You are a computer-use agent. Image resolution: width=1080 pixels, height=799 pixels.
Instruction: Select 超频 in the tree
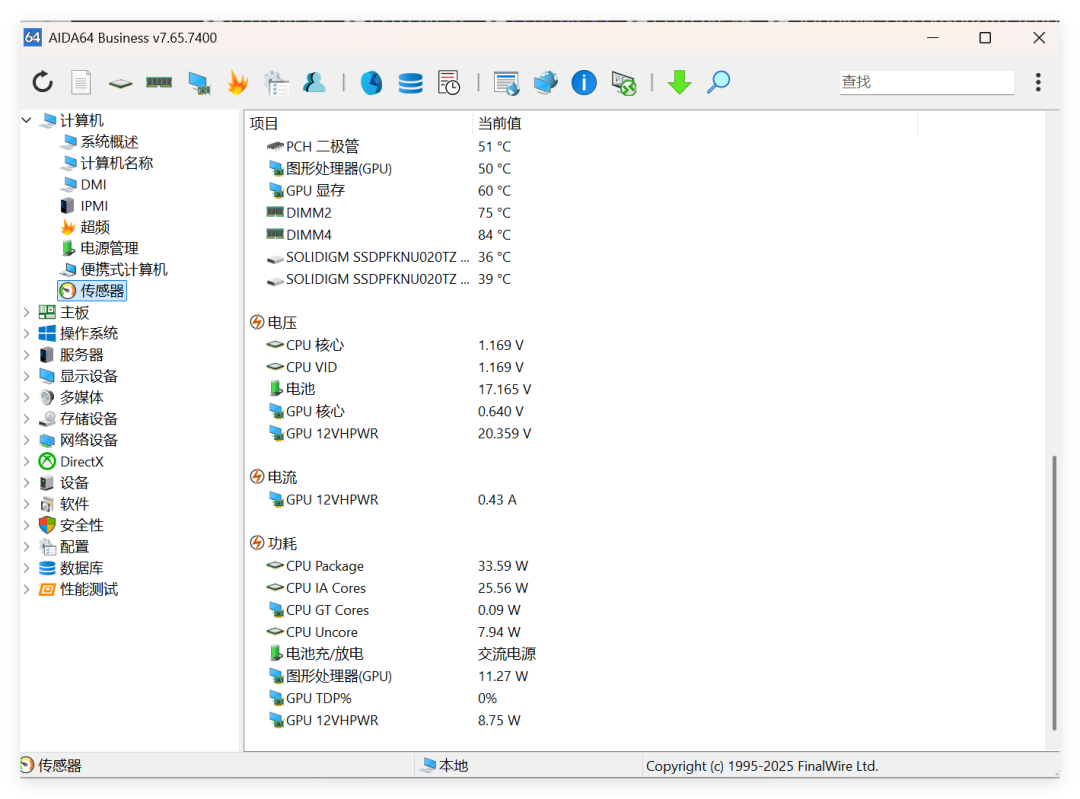pyautogui.click(x=95, y=227)
